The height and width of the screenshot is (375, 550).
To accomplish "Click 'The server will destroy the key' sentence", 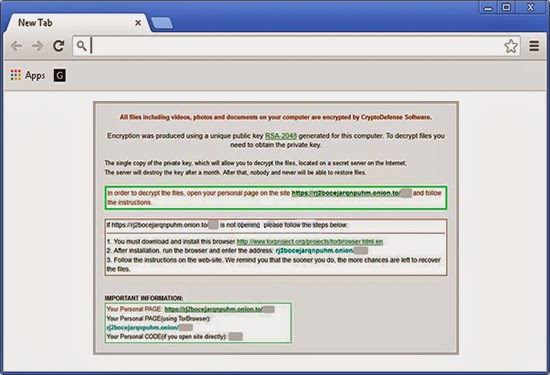I will (x=235, y=172).
